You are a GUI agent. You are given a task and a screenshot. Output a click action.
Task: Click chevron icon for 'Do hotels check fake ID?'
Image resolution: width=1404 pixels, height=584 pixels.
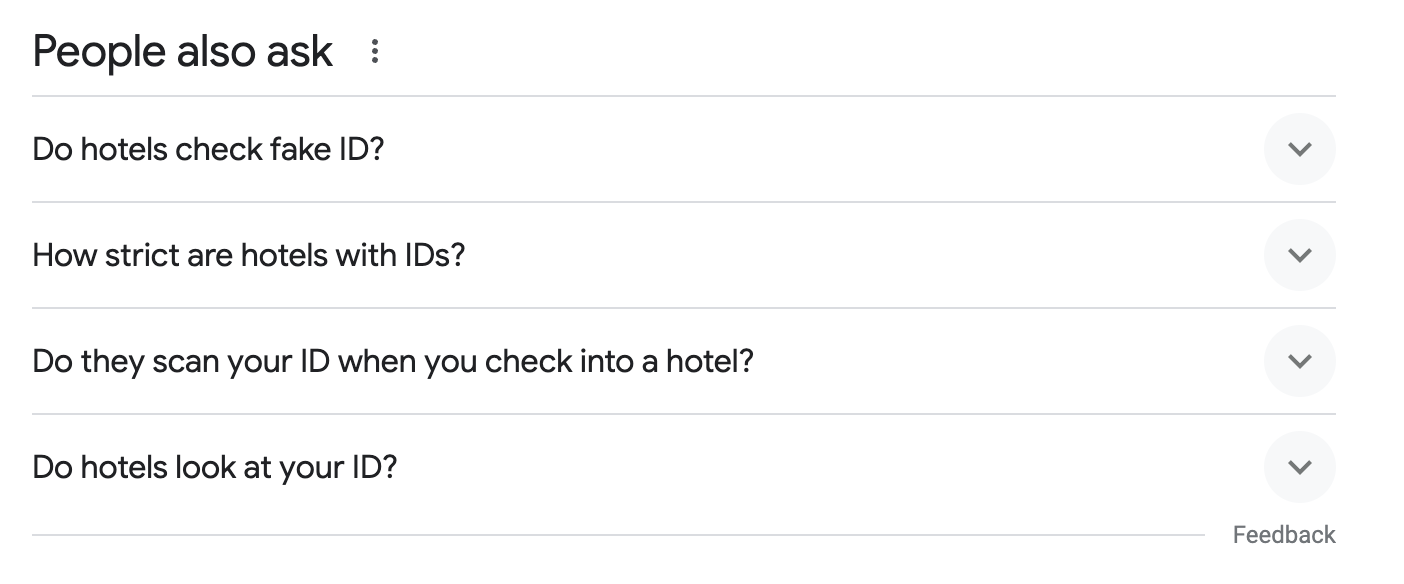[1299, 149]
